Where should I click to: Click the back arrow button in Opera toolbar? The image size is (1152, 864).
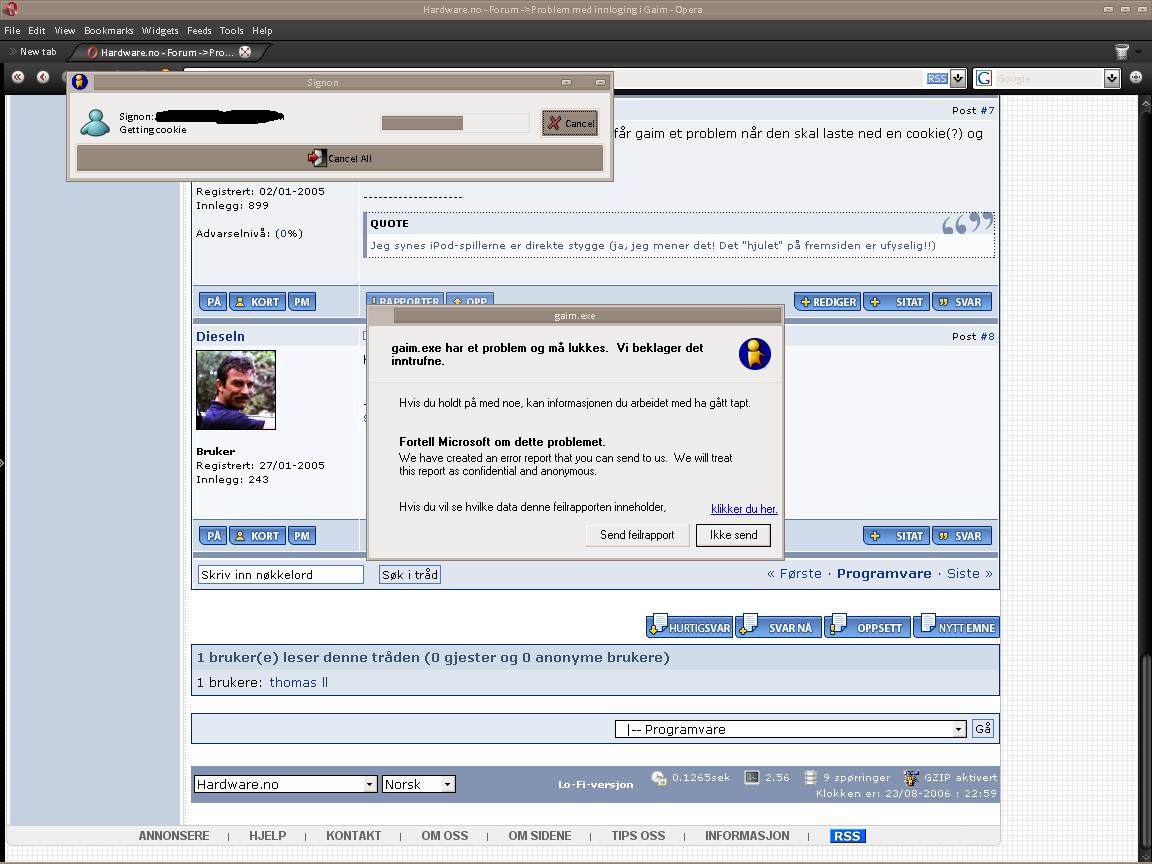[x=43, y=76]
